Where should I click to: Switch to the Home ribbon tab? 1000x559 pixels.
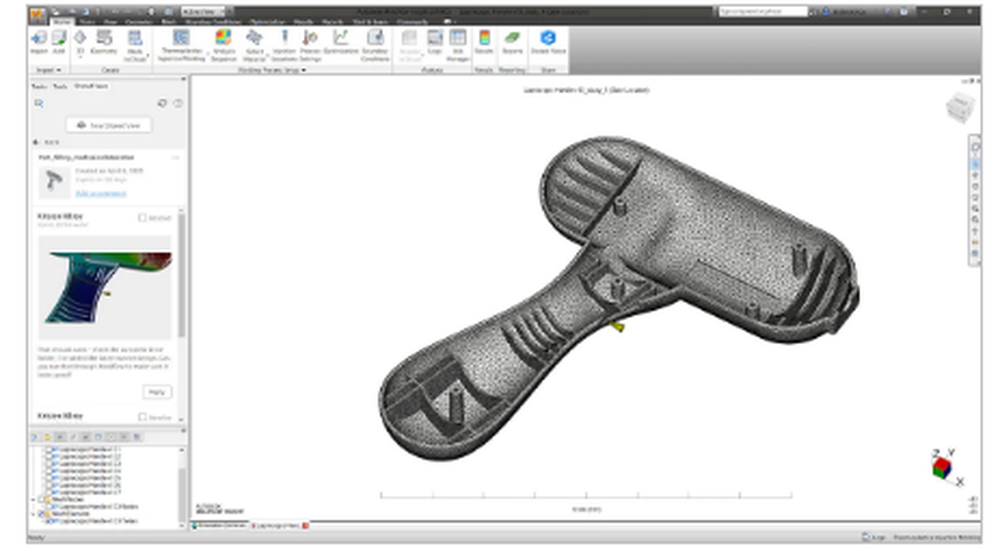[62, 22]
